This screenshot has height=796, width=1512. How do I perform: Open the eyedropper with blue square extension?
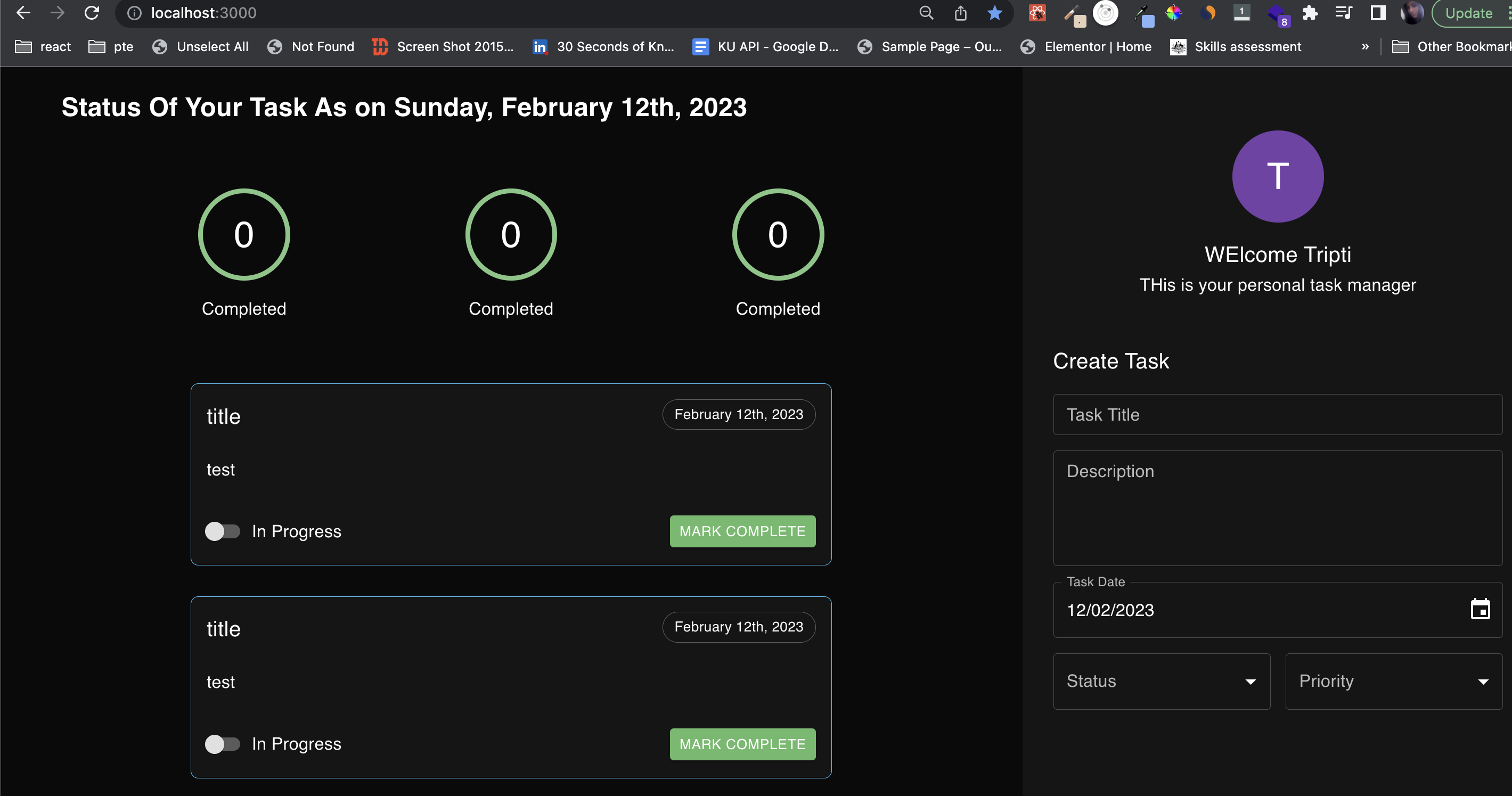click(x=1143, y=15)
